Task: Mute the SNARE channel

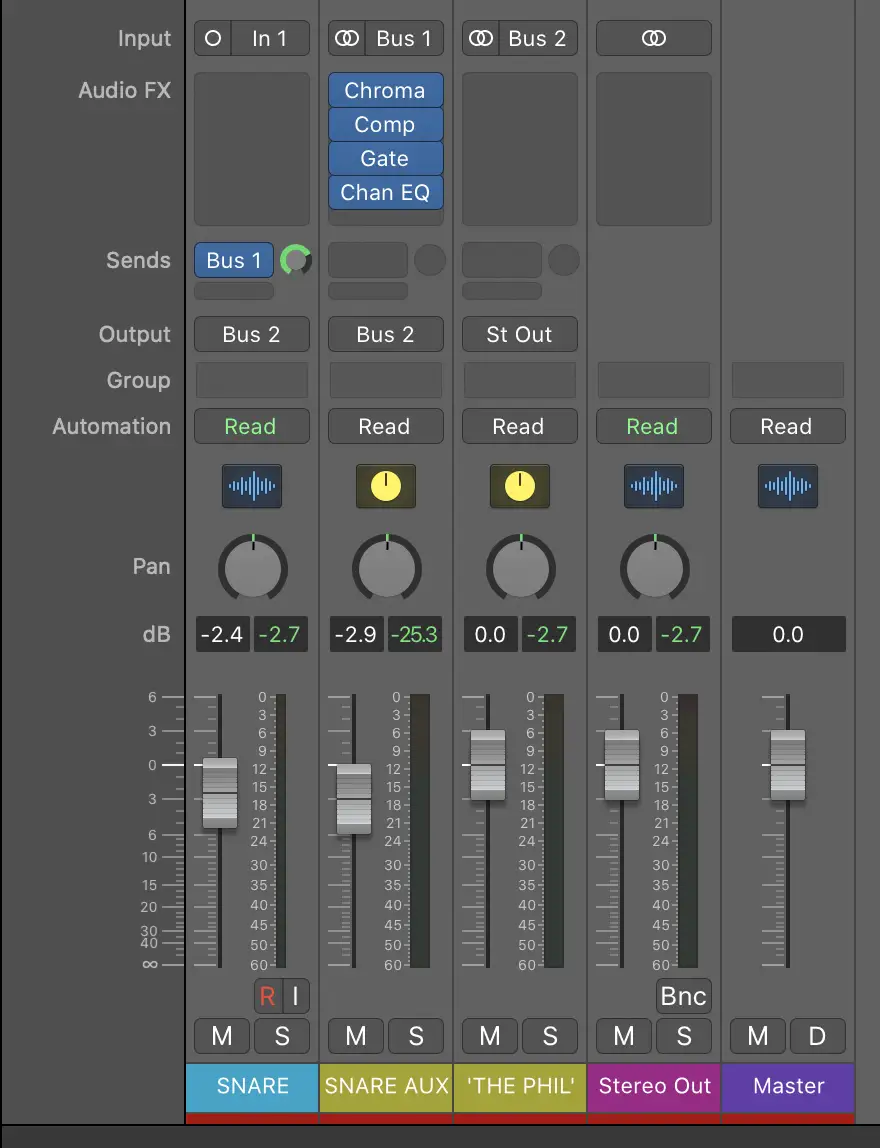Action: [221, 1037]
